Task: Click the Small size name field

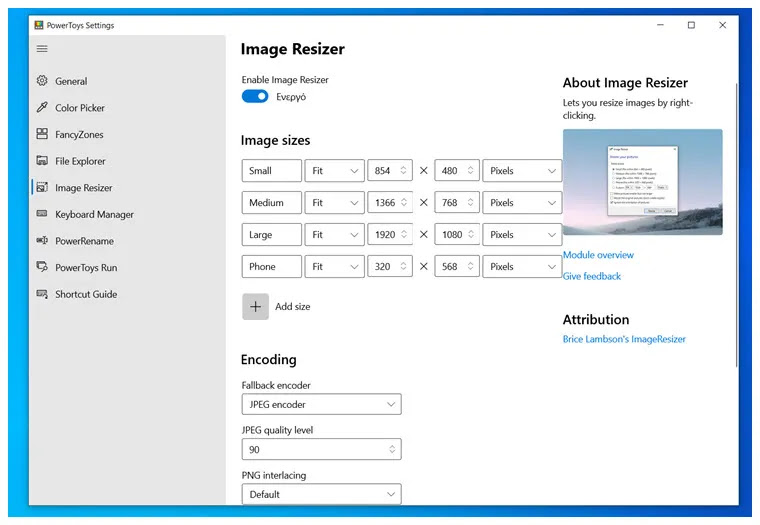Action: (271, 171)
